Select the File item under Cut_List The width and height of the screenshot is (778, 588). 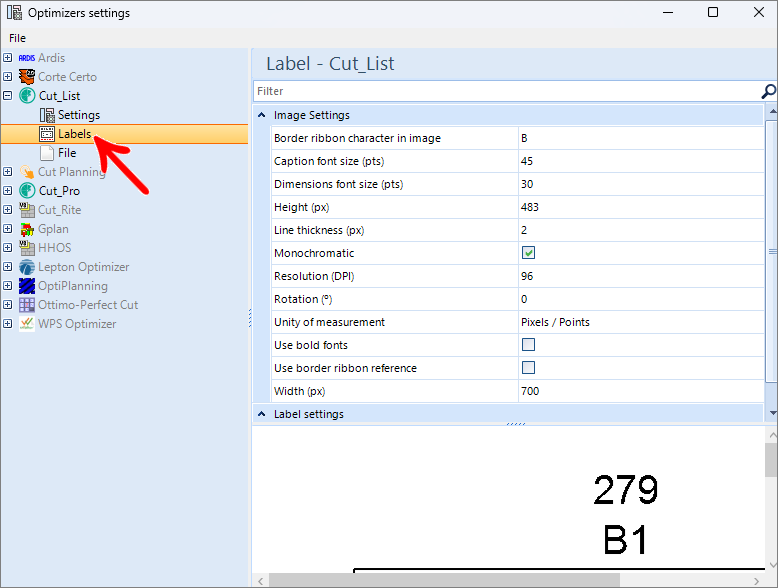(67, 153)
